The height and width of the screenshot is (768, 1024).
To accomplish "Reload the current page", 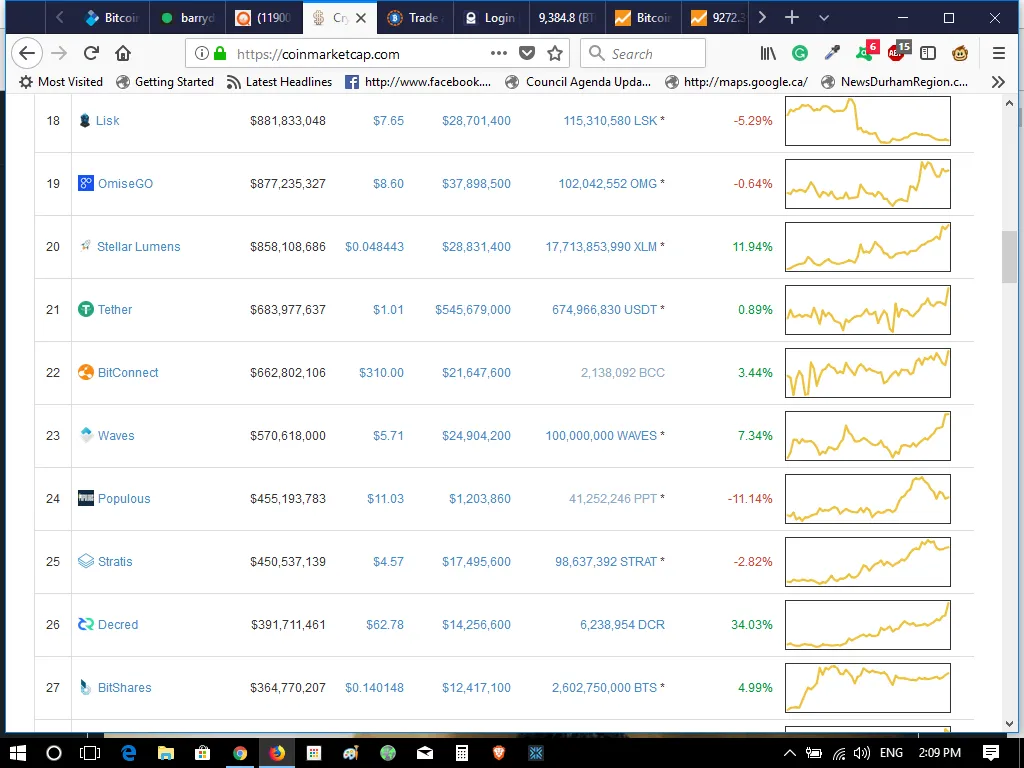I will click(91, 54).
